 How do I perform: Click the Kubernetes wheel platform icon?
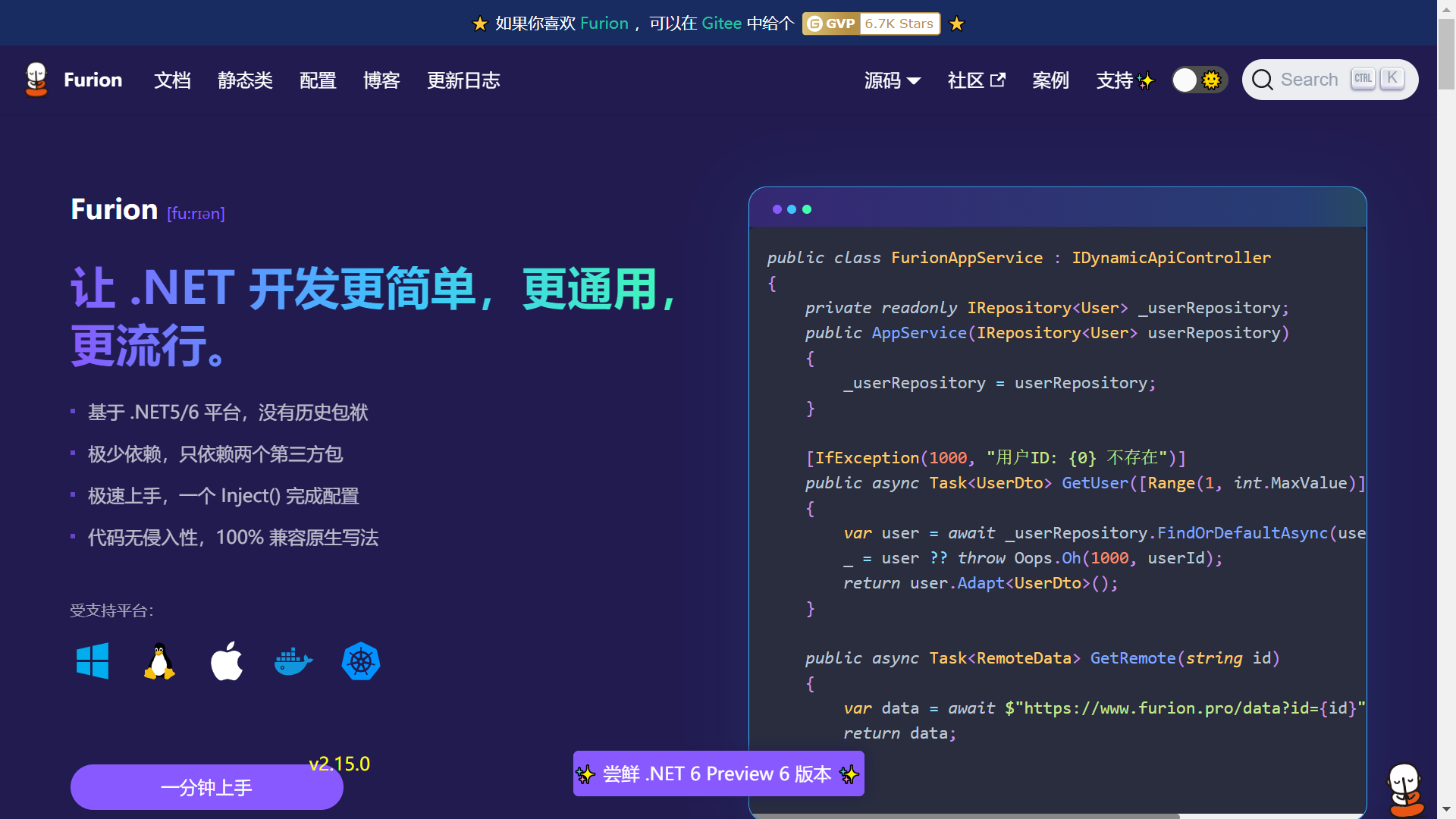(x=361, y=661)
